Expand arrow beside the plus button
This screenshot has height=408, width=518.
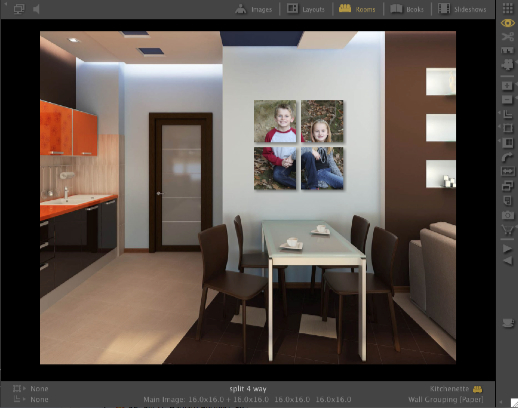[516, 83]
